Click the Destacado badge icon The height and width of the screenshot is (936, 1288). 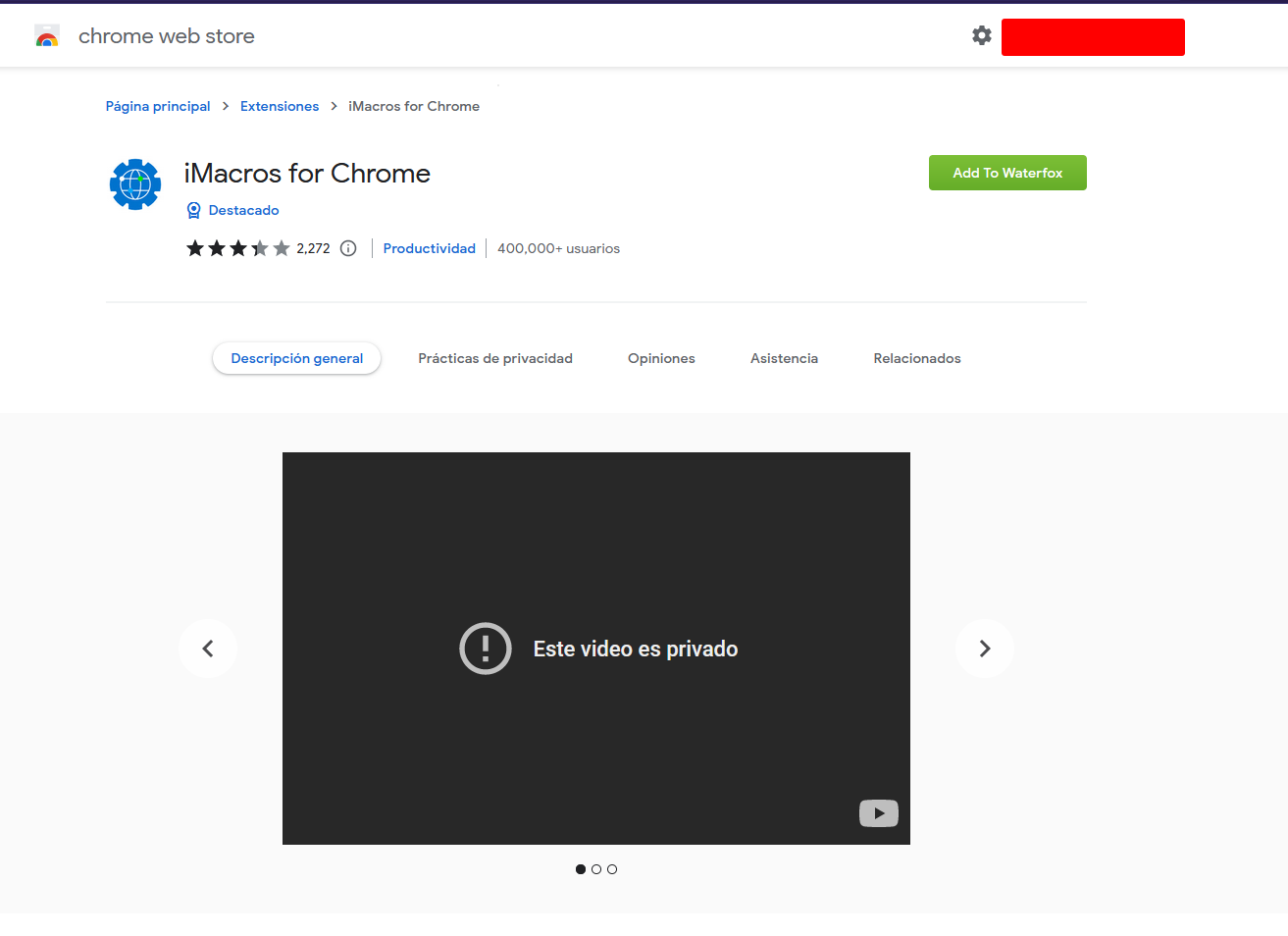coord(193,210)
